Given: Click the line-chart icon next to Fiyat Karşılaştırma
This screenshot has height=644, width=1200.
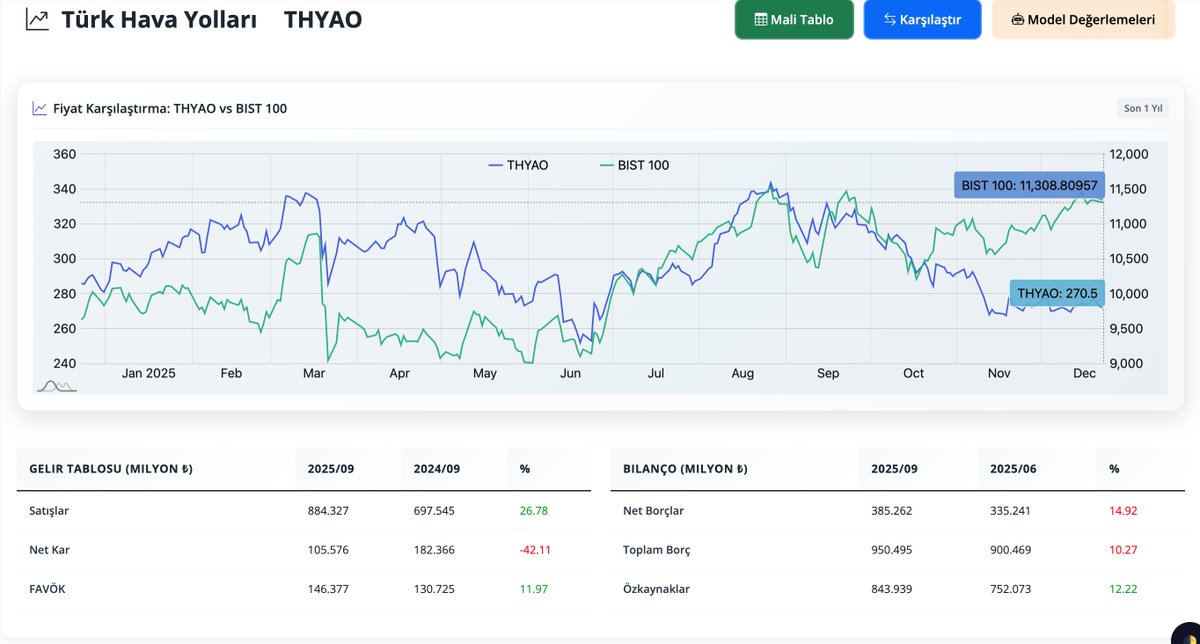Looking at the screenshot, I should tap(39, 108).
